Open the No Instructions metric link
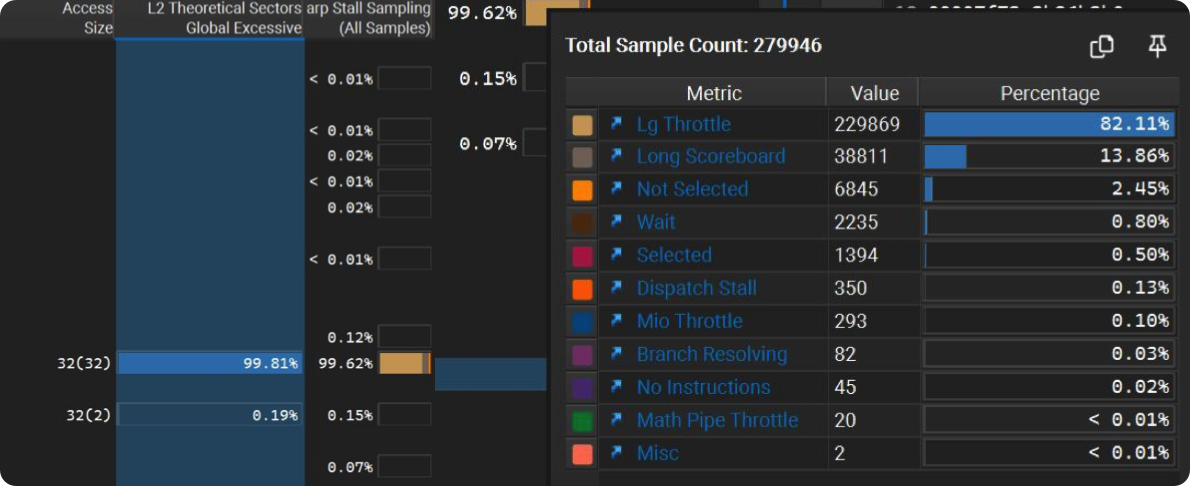This screenshot has width=1190, height=486. 704,387
